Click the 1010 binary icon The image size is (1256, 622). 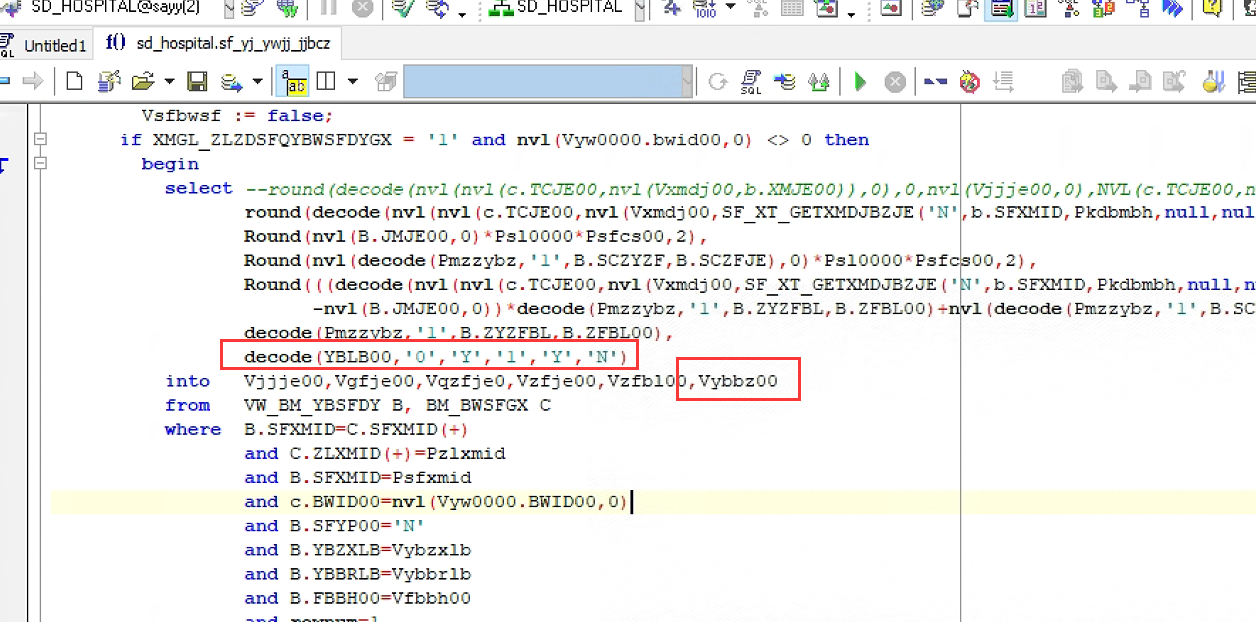pos(704,9)
